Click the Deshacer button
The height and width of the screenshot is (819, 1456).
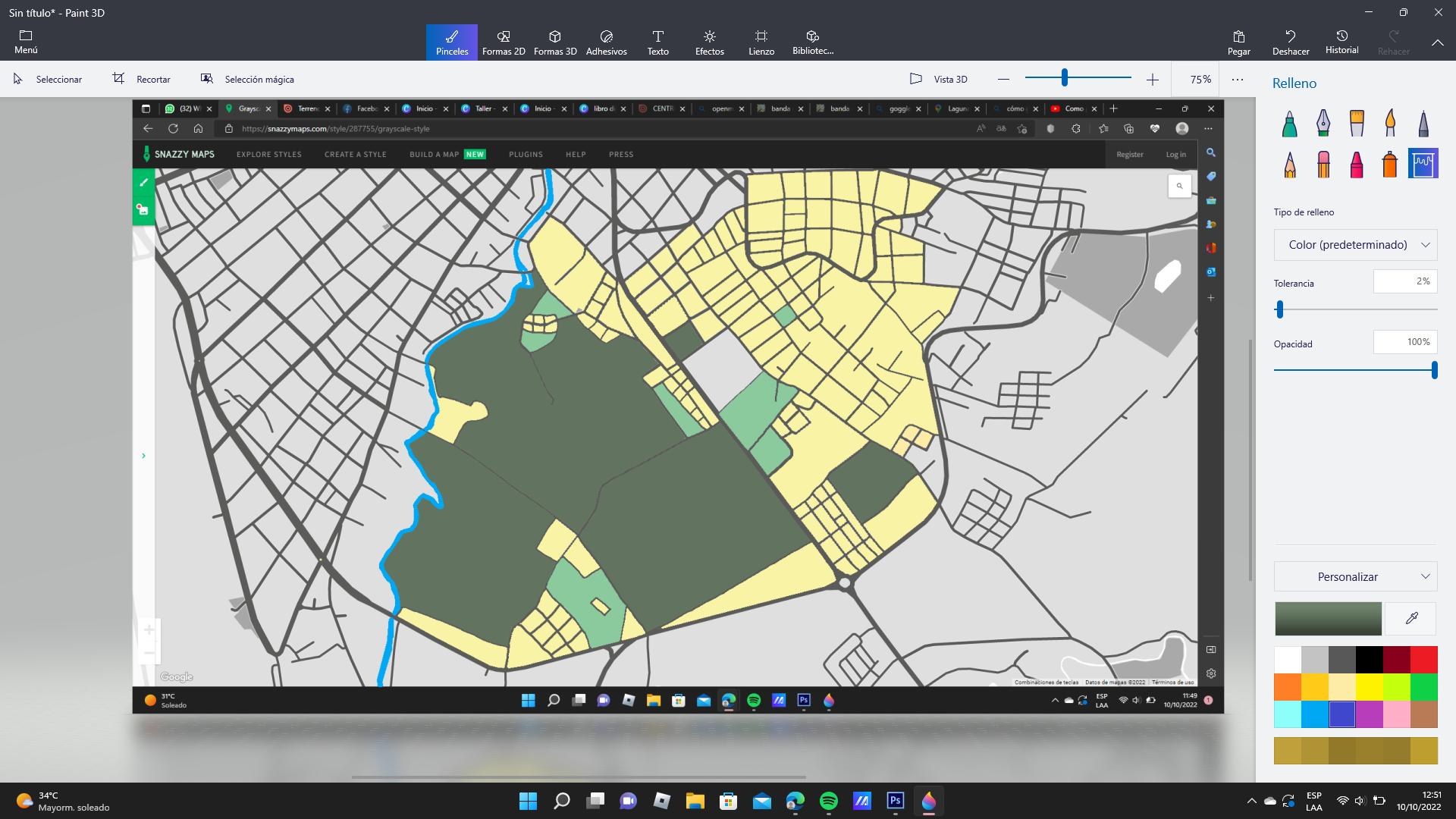click(1290, 42)
